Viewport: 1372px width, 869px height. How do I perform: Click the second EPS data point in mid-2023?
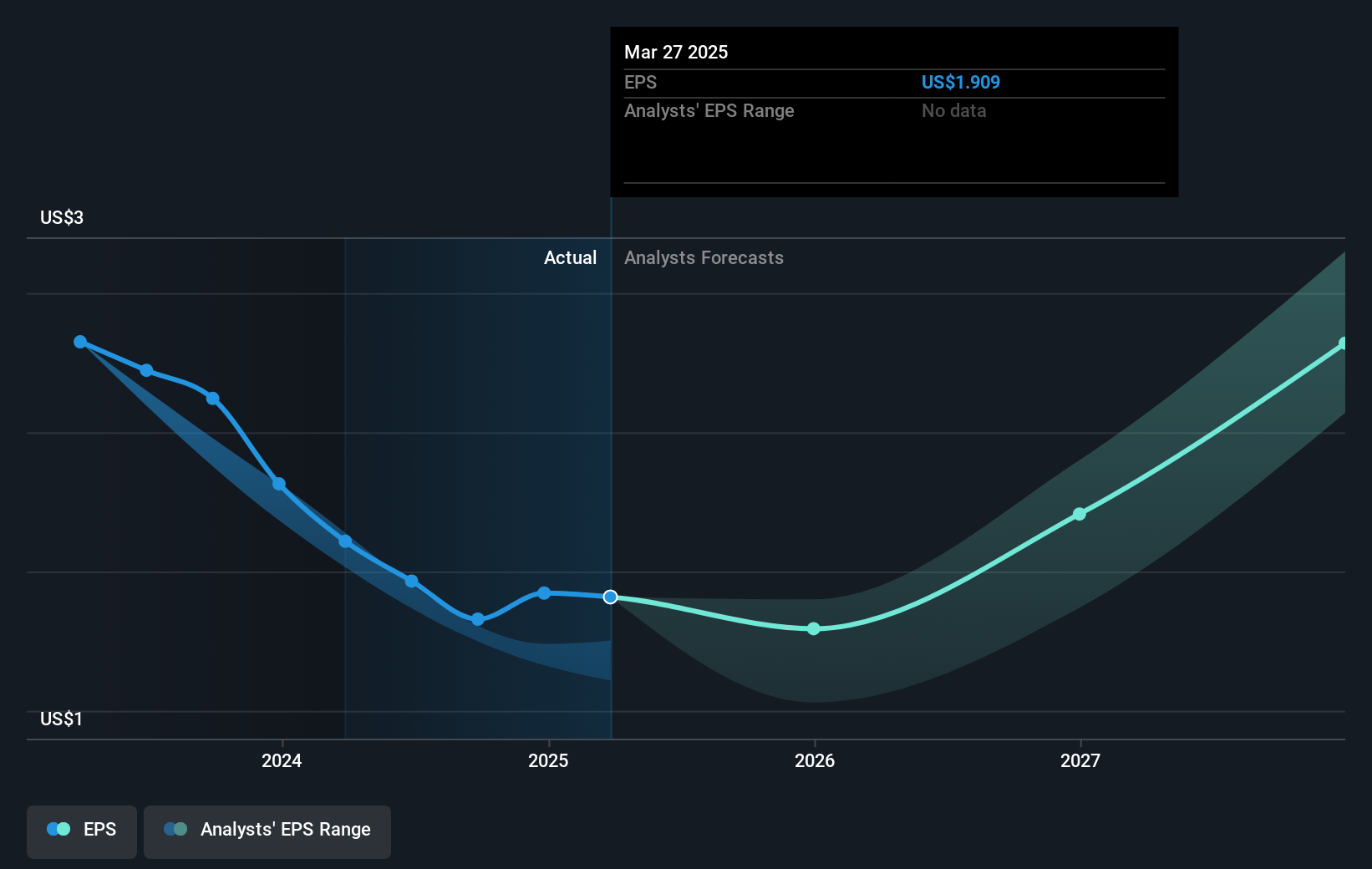146,370
